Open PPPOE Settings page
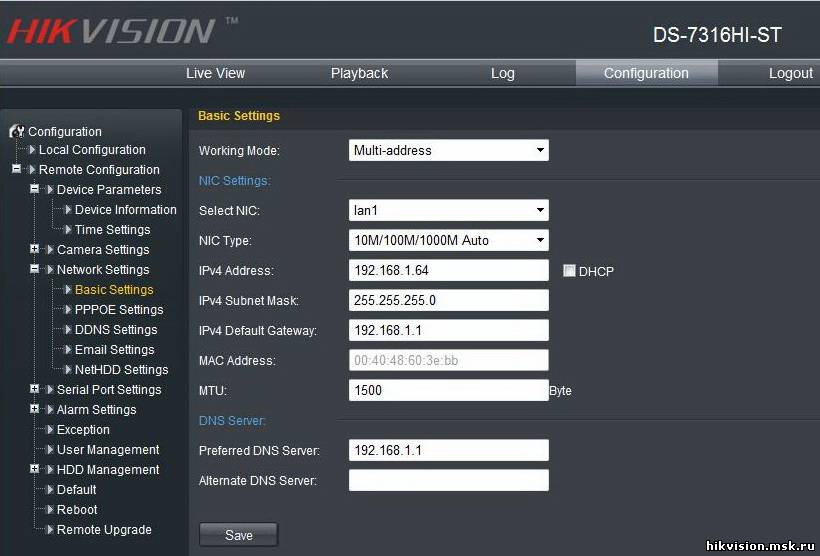Image resolution: width=820 pixels, height=556 pixels. (119, 310)
